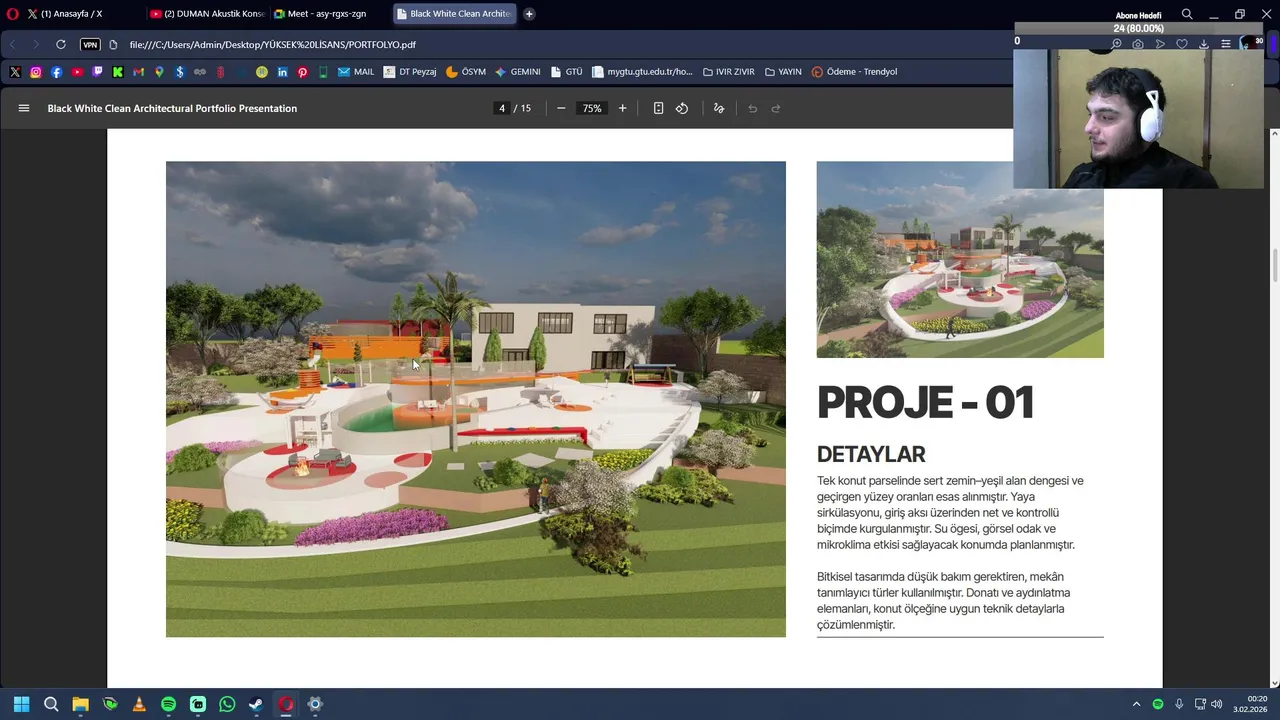The width and height of the screenshot is (1280, 720).
Task: Click the PDF vertical scrollbar thumb
Action: [x=1274, y=265]
